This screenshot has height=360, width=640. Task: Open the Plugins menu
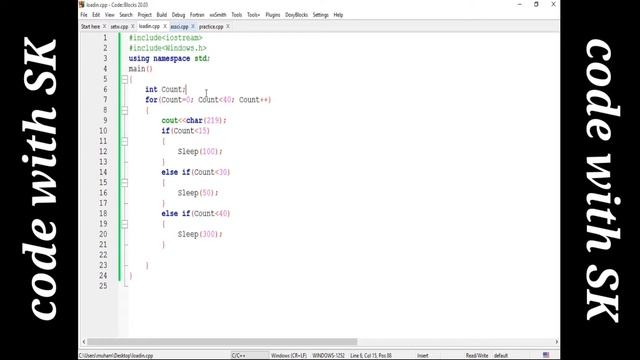(x=273, y=15)
